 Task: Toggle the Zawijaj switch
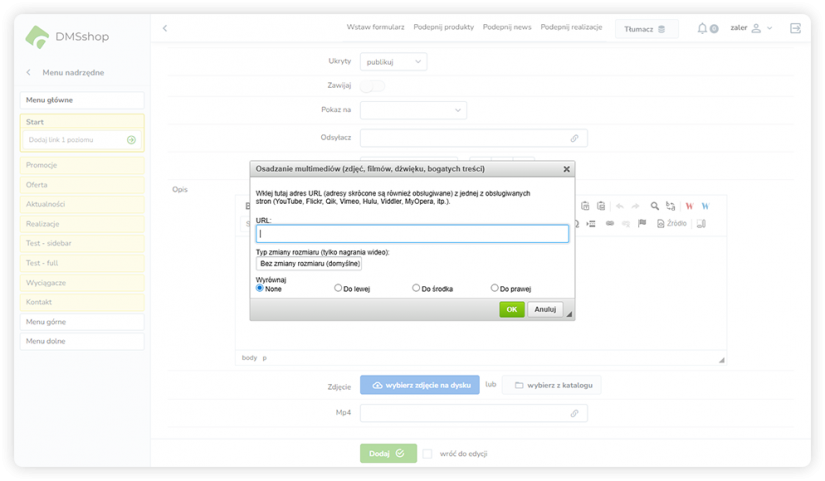tap(372, 86)
